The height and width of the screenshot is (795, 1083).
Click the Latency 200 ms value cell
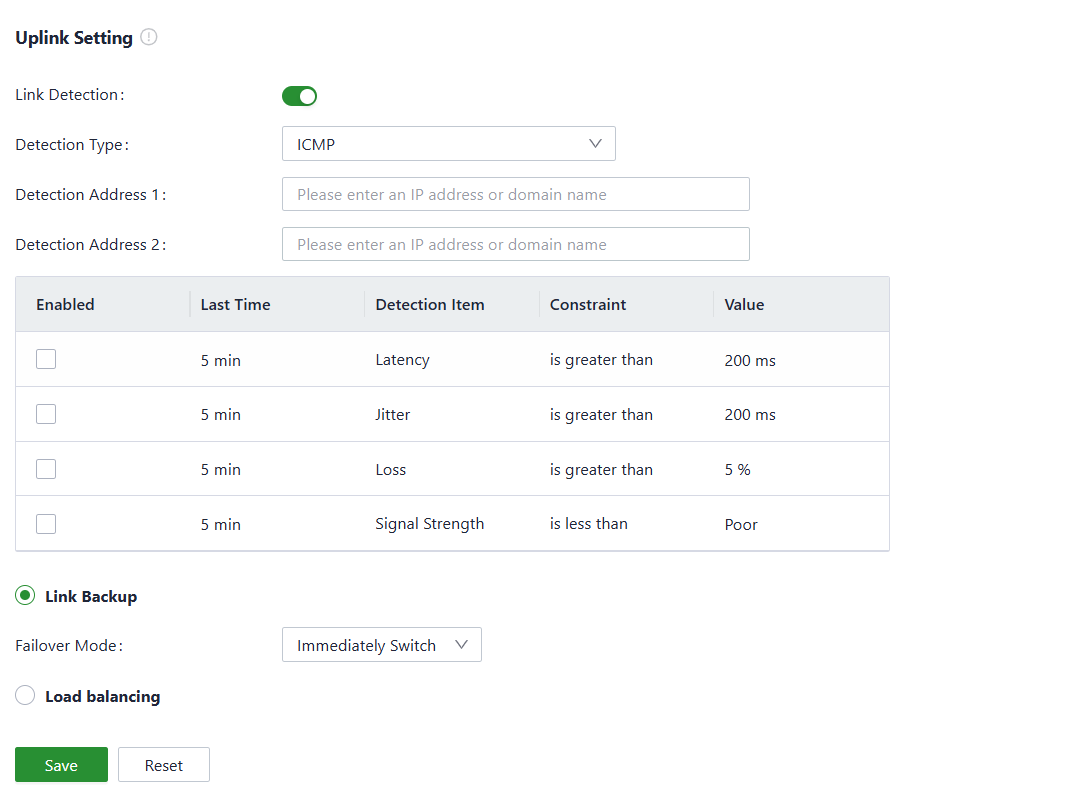(750, 360)
